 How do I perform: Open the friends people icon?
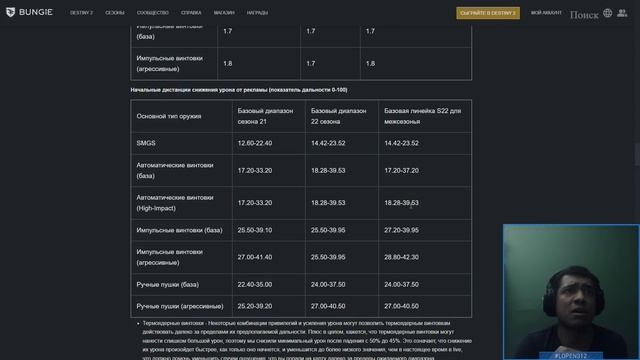coord(622,13)
